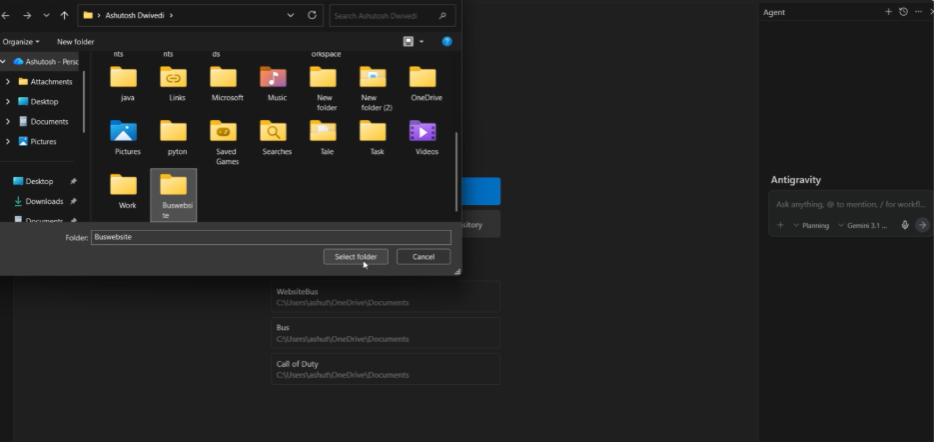Click the search magnifier icon
The image size is (936, 442).
pos(442,16)
